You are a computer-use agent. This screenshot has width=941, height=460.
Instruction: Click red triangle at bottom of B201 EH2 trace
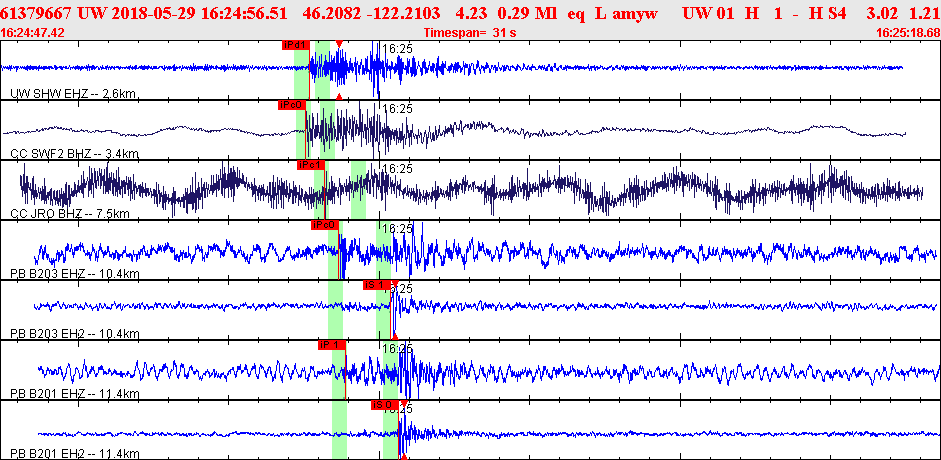point(404,456)
